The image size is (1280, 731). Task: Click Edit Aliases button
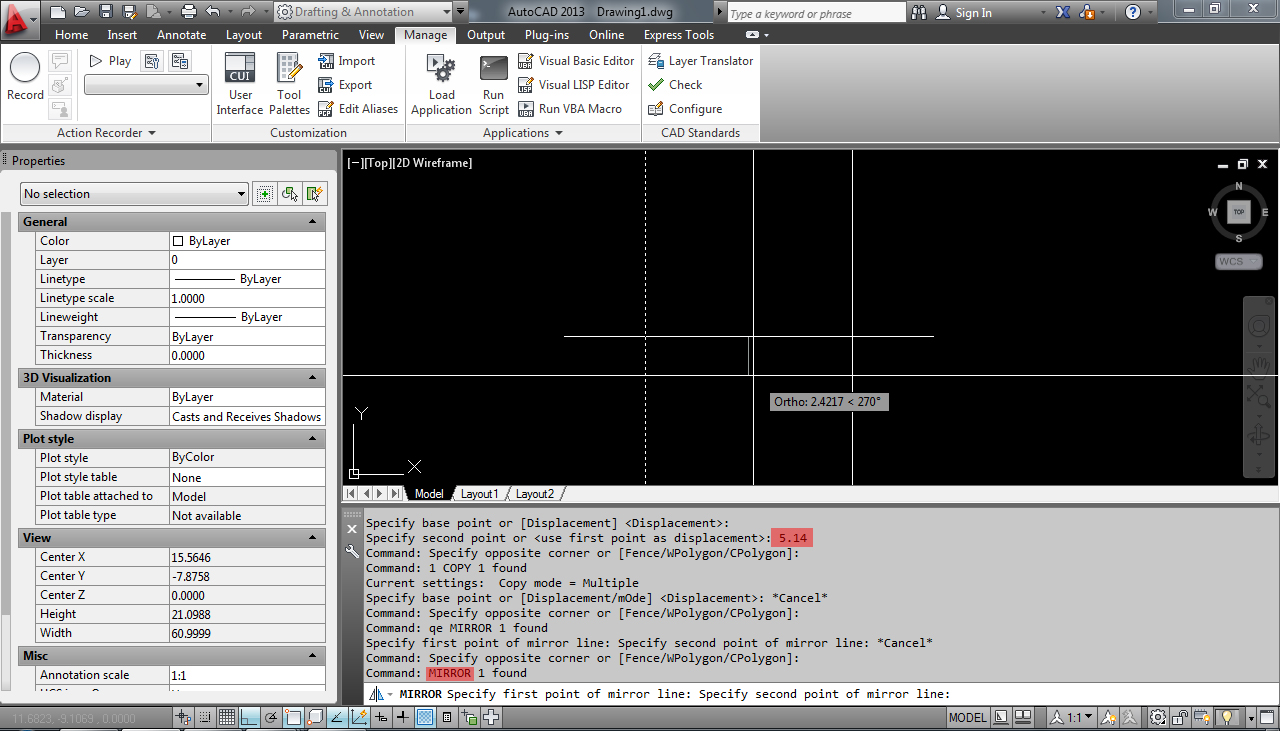(358, 109)
